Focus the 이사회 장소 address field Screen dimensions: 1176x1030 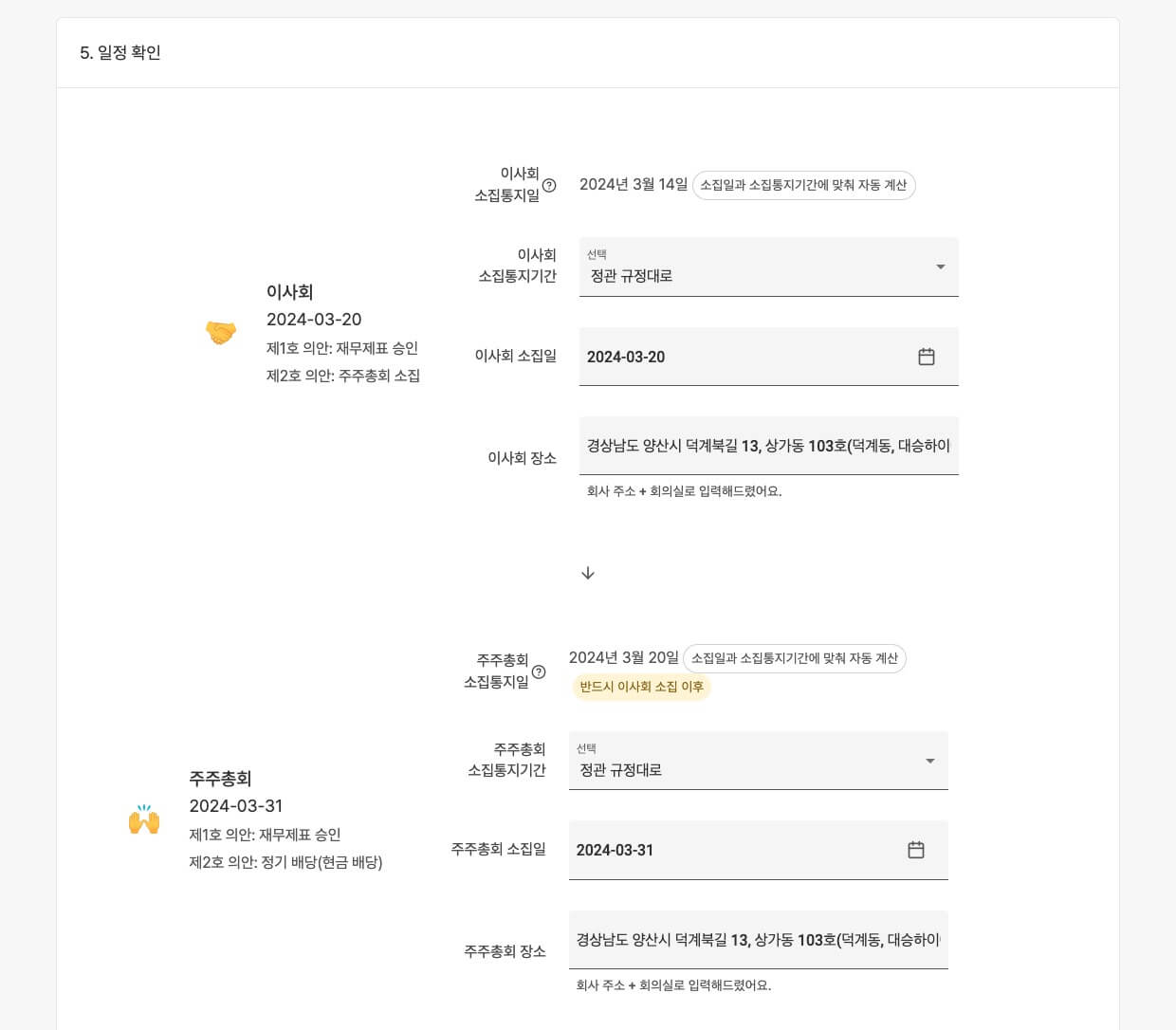click(768, 446)
